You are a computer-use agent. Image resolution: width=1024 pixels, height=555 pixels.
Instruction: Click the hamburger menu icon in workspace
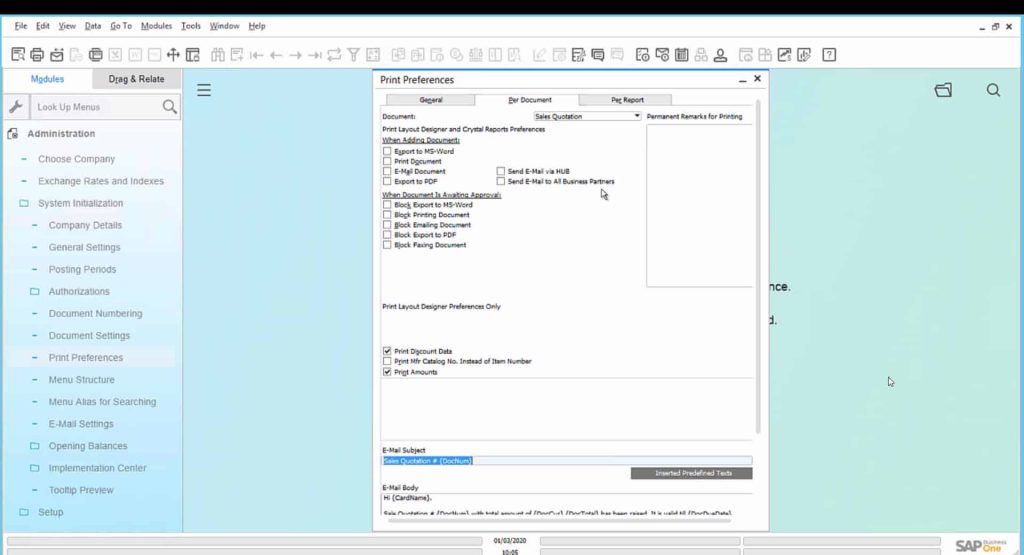pyautogui.click(x=204, y=90)
